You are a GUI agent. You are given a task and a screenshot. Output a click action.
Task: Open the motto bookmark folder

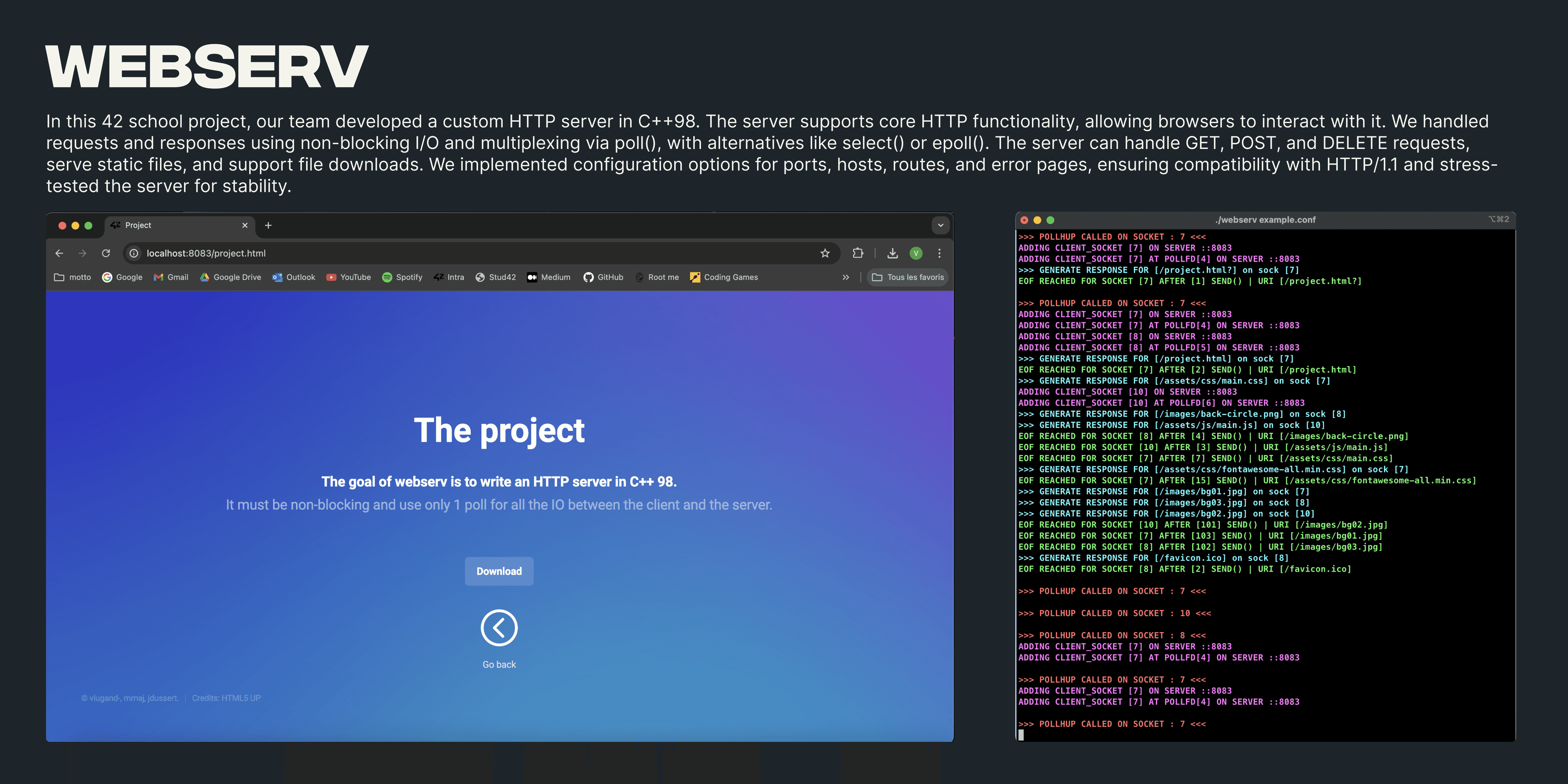(x=72, y=277)
